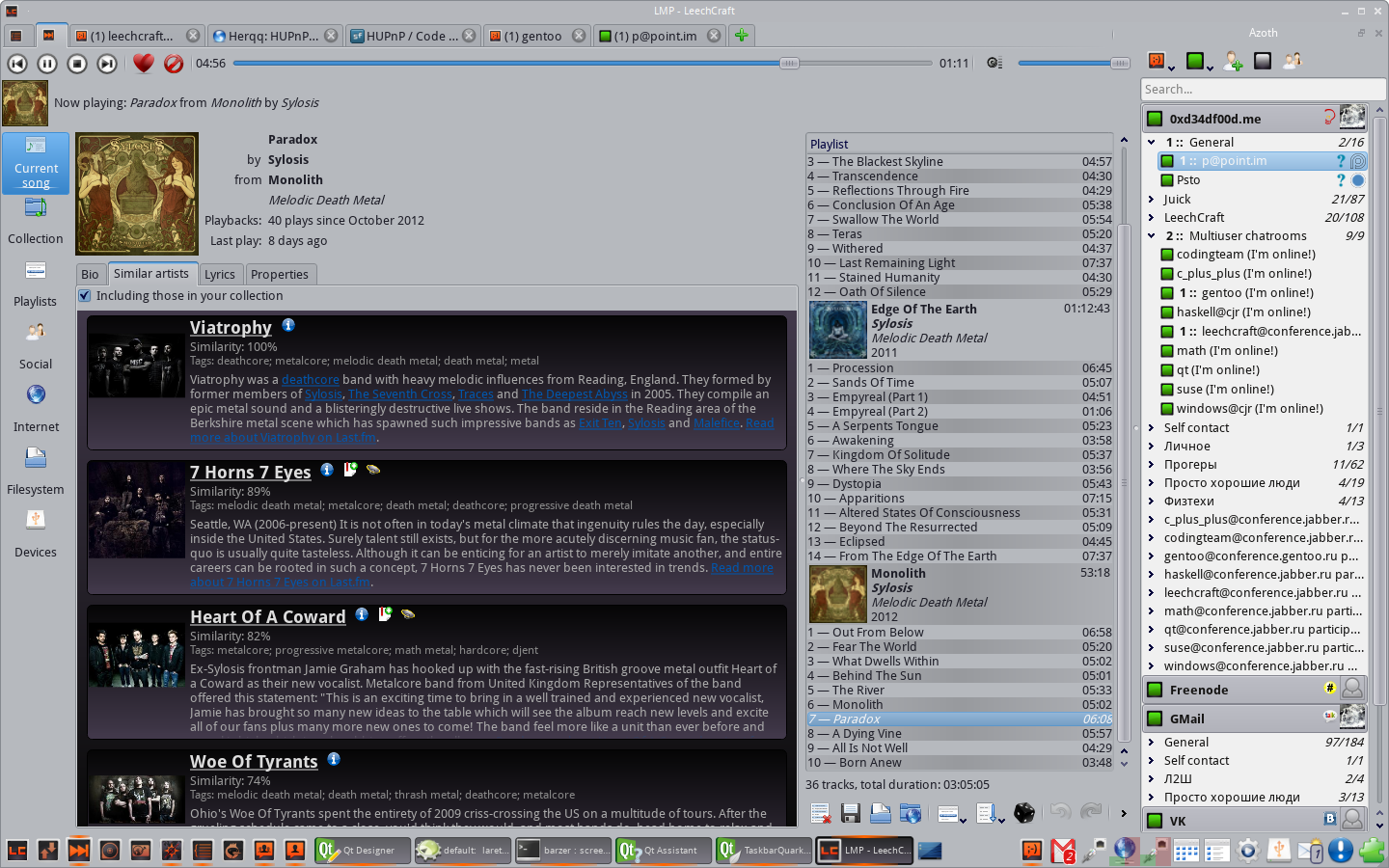Add URL to playlist with globe folder icon
Screen dimensions: 1389x868
click(x=911, y=813)
